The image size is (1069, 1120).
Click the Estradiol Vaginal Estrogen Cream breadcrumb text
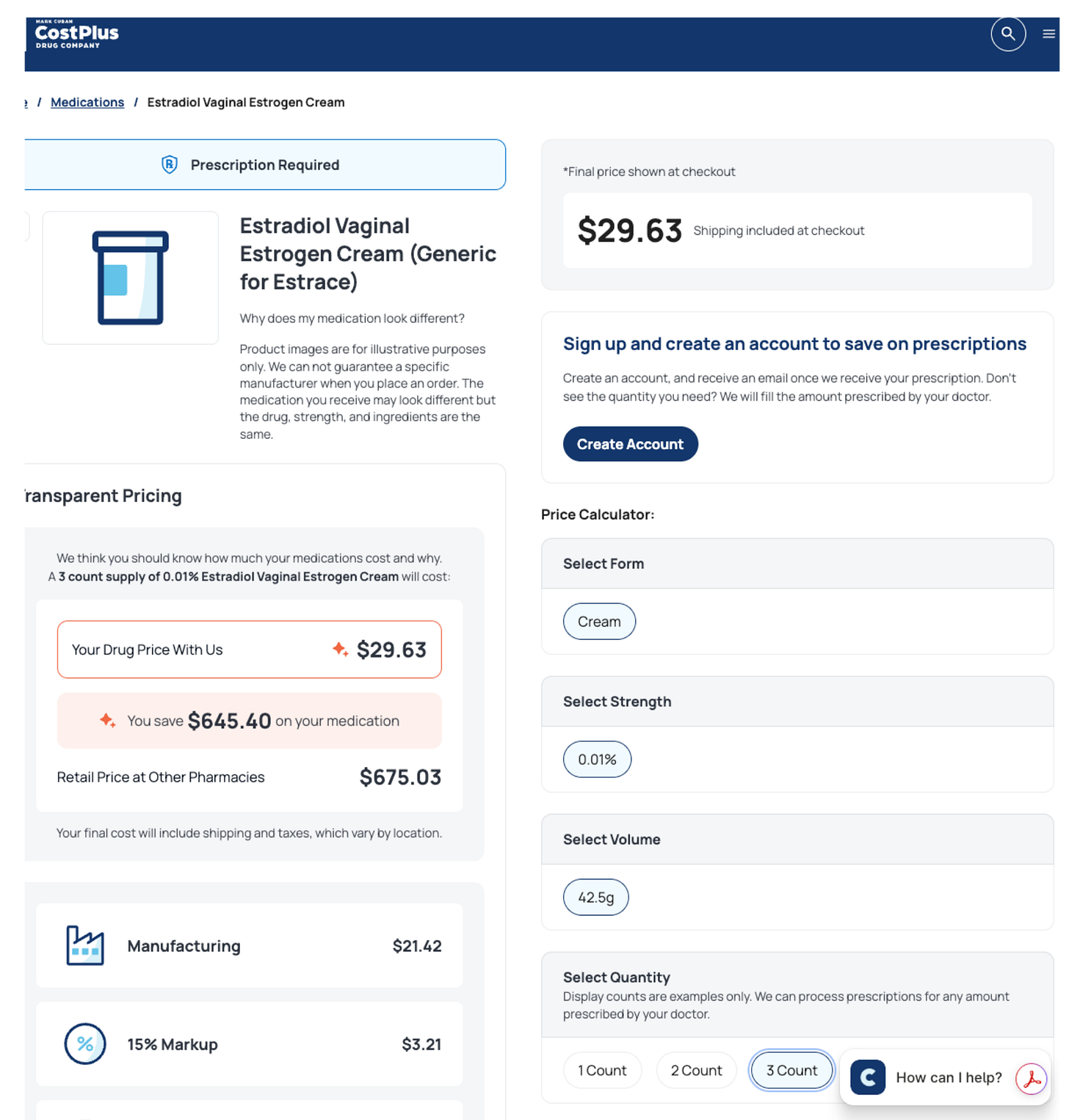[246, 102]
